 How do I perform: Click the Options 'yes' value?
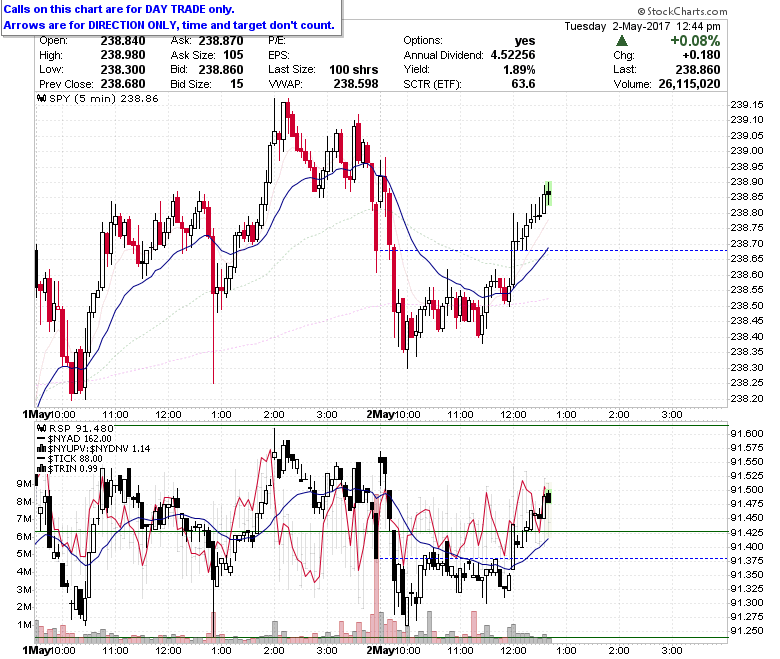point(525,41)
